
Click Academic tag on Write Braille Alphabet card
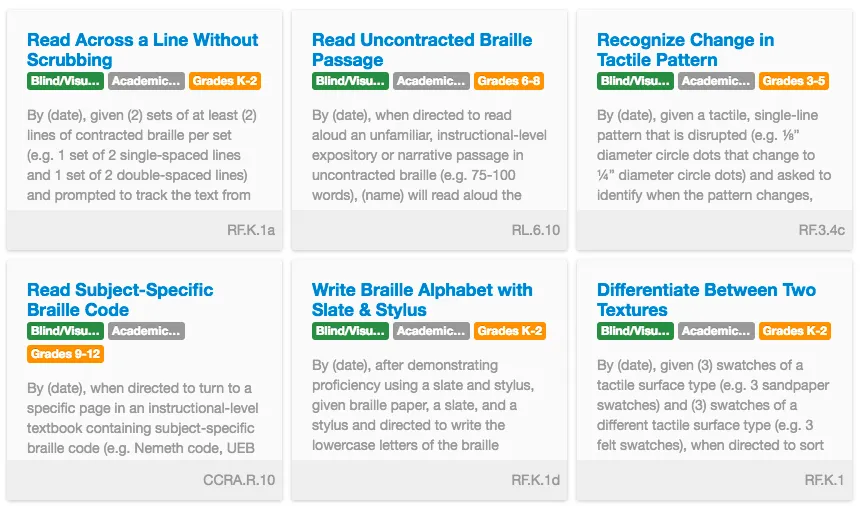coord(431,331)
